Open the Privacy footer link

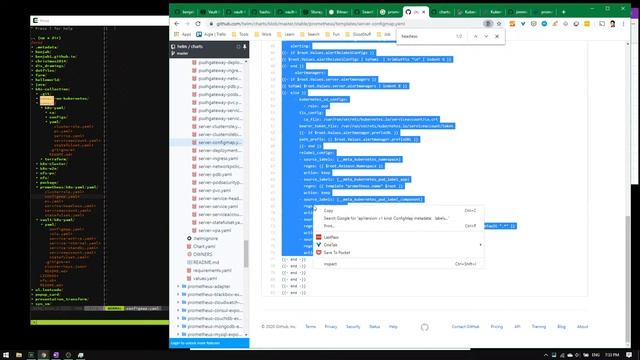tap(331, 327)
